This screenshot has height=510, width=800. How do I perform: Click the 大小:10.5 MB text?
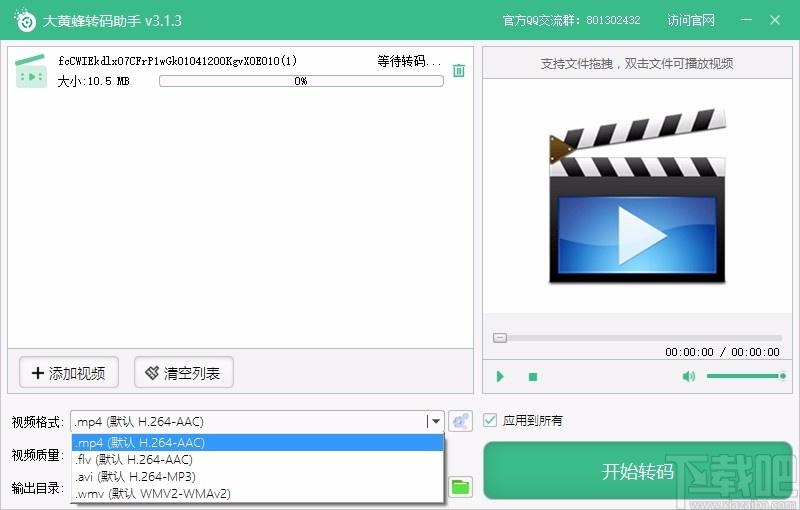point(93,81)
